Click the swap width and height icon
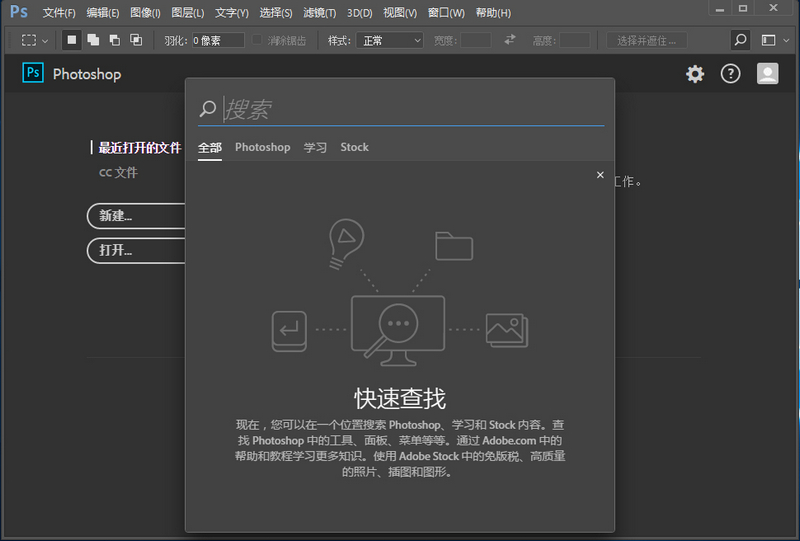The height and width of the screenshot is (541, 800). point(510,40)
